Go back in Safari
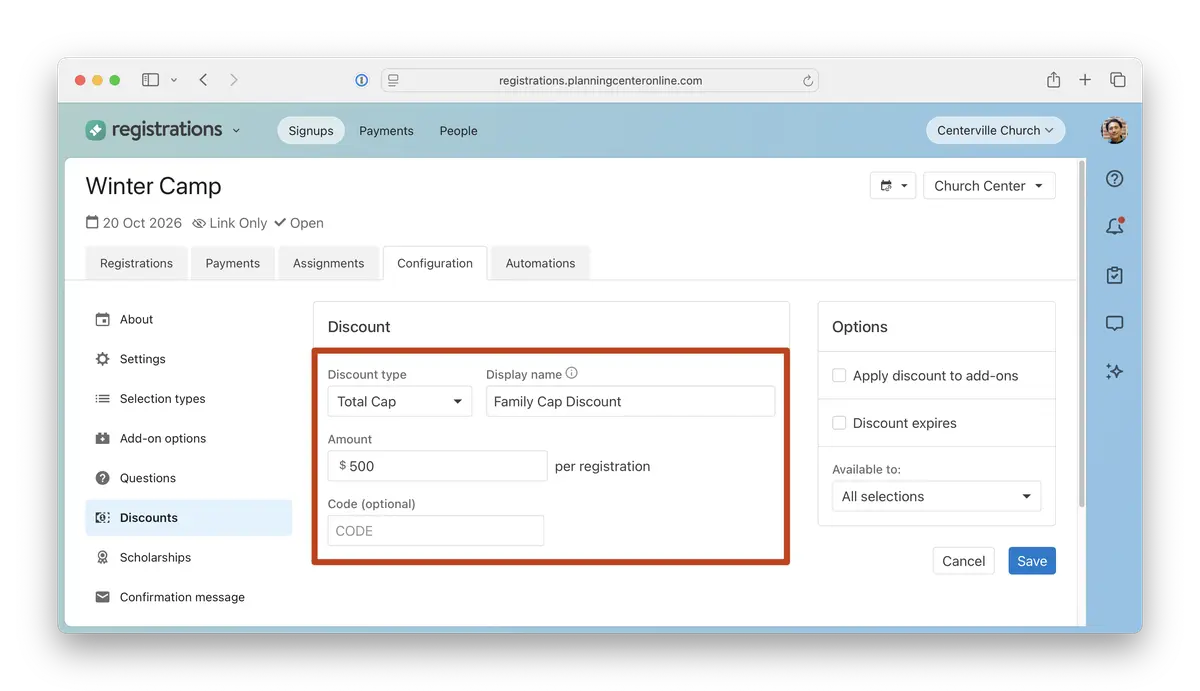The height and width of the screenshot is (691, 1200). pyautogui.click(x=203, y=80)
